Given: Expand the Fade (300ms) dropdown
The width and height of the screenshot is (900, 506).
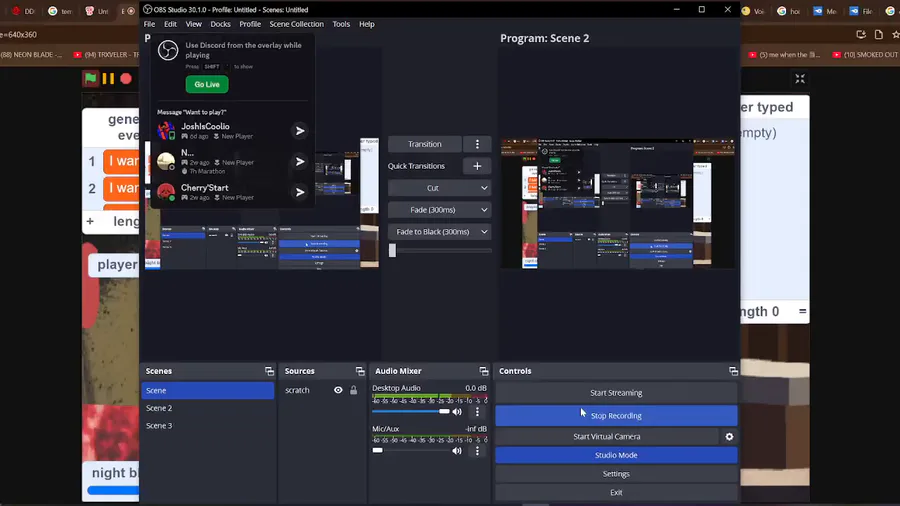Looking at the screenshot, I should pyautogui.click(x=439, y=210).
